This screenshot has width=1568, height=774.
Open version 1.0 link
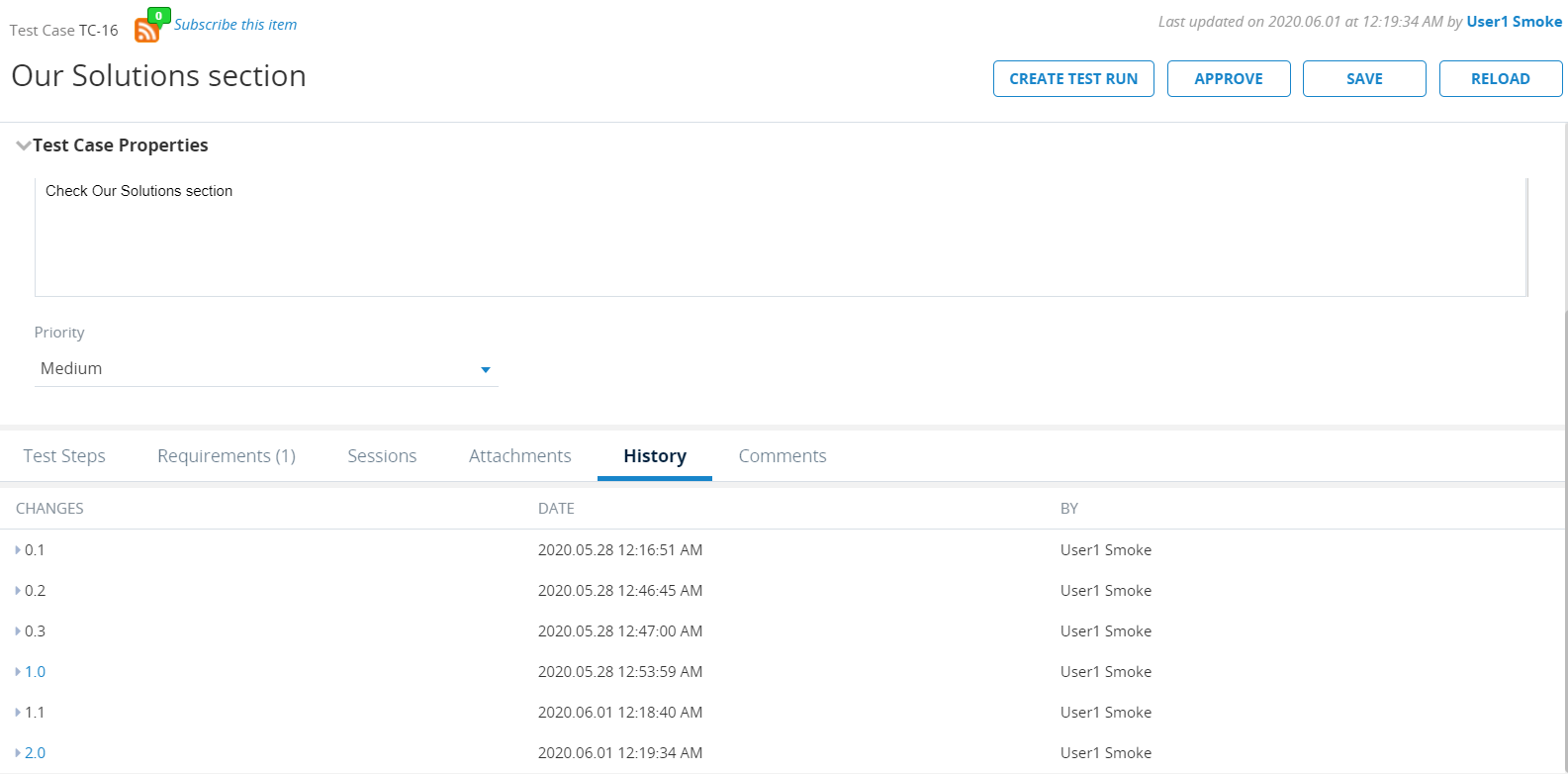(x=36, y=672)
